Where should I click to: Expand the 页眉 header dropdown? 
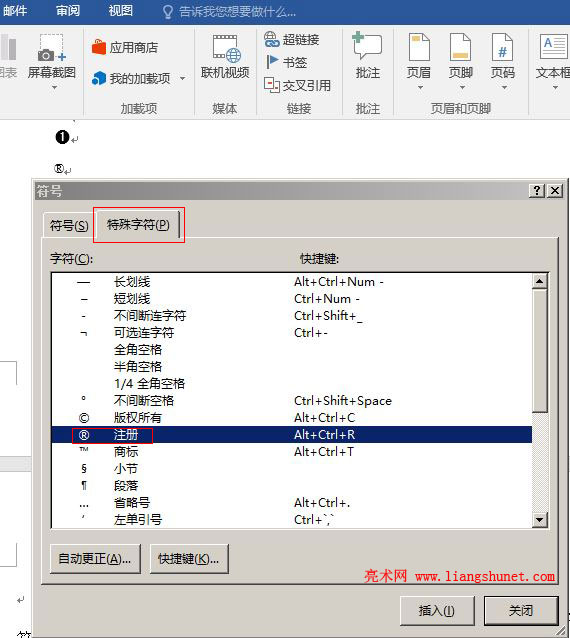420,87
